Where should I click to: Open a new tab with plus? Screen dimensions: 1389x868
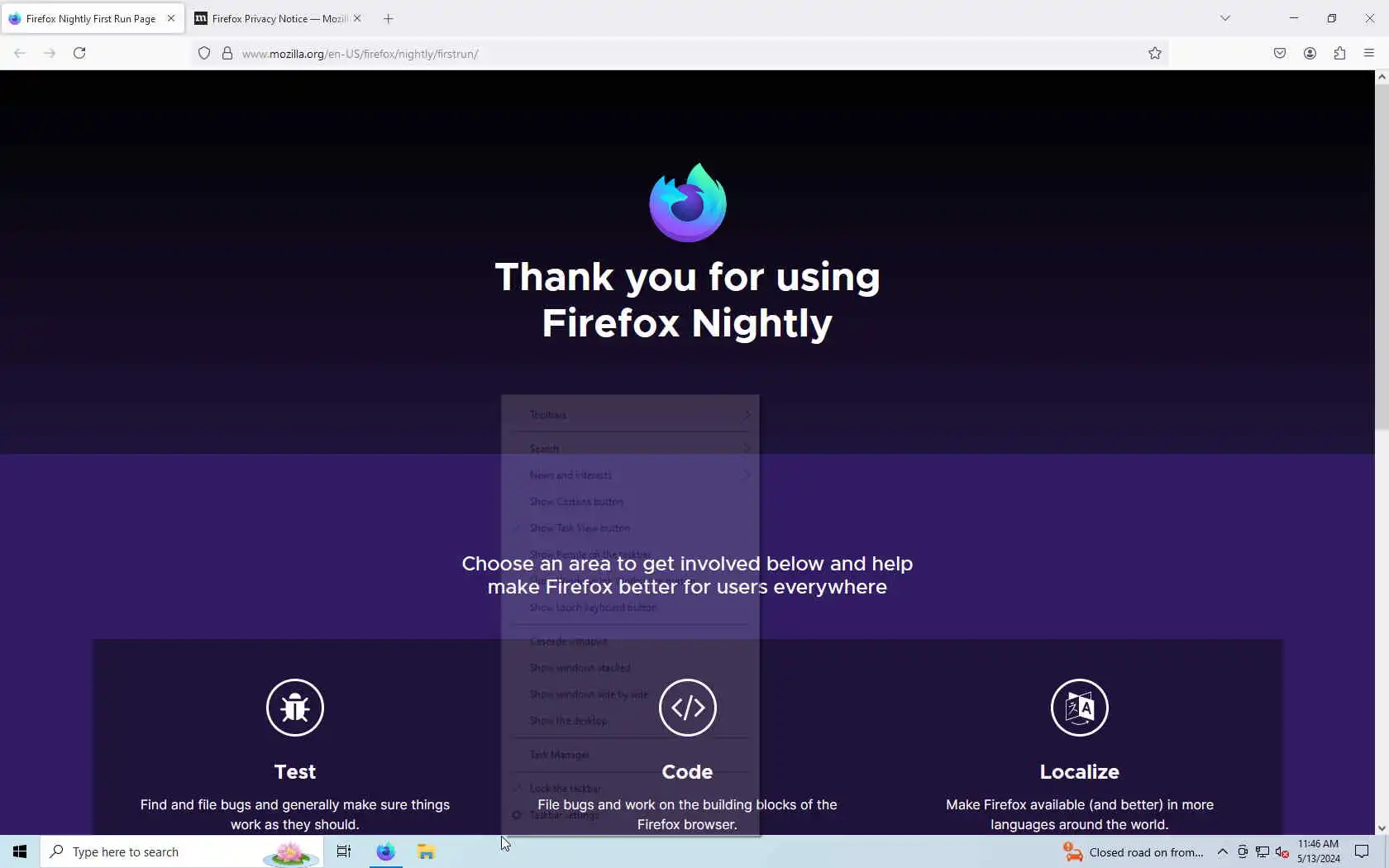click(x=389, y=18)
